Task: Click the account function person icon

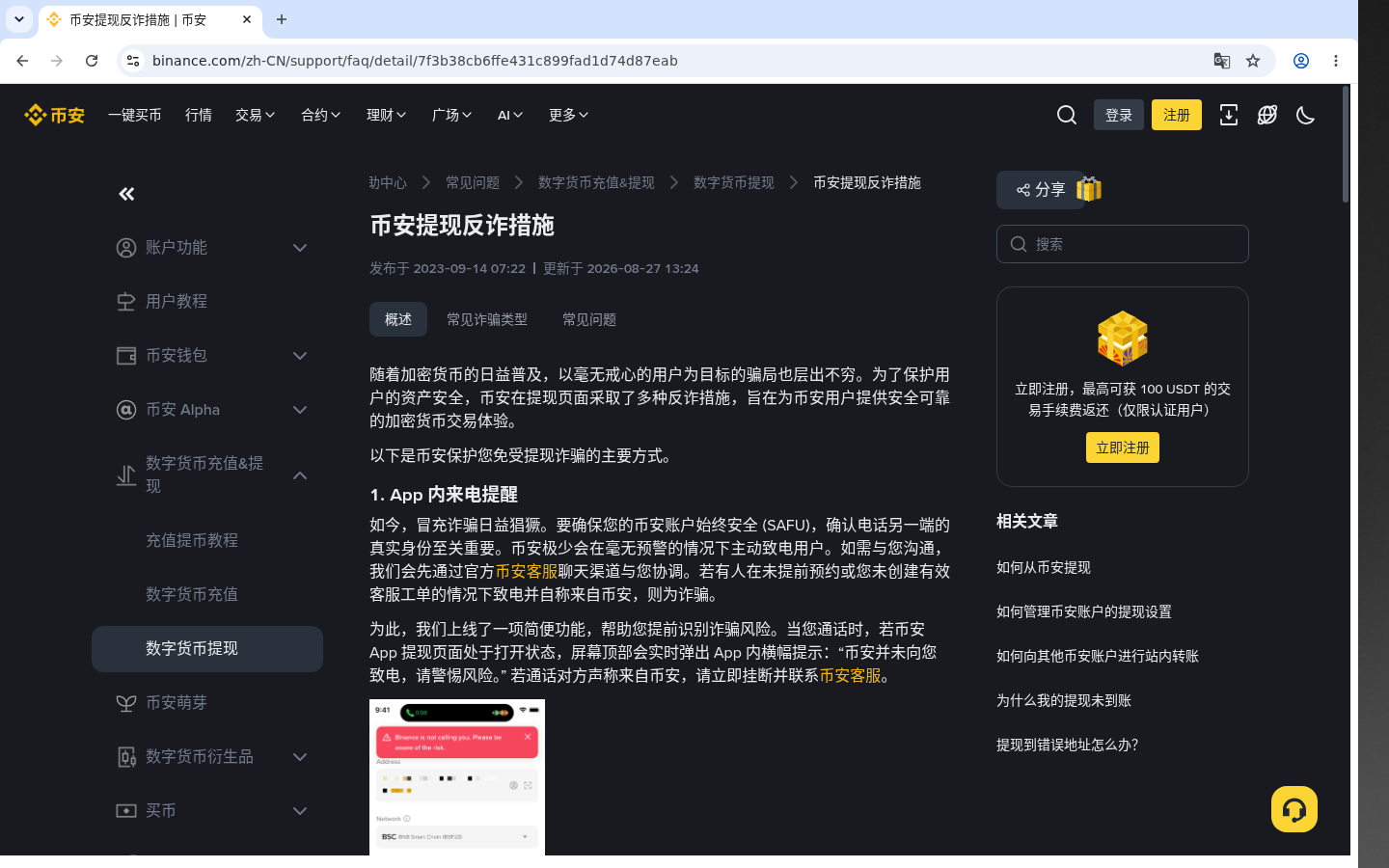Action: pos(126,248)
